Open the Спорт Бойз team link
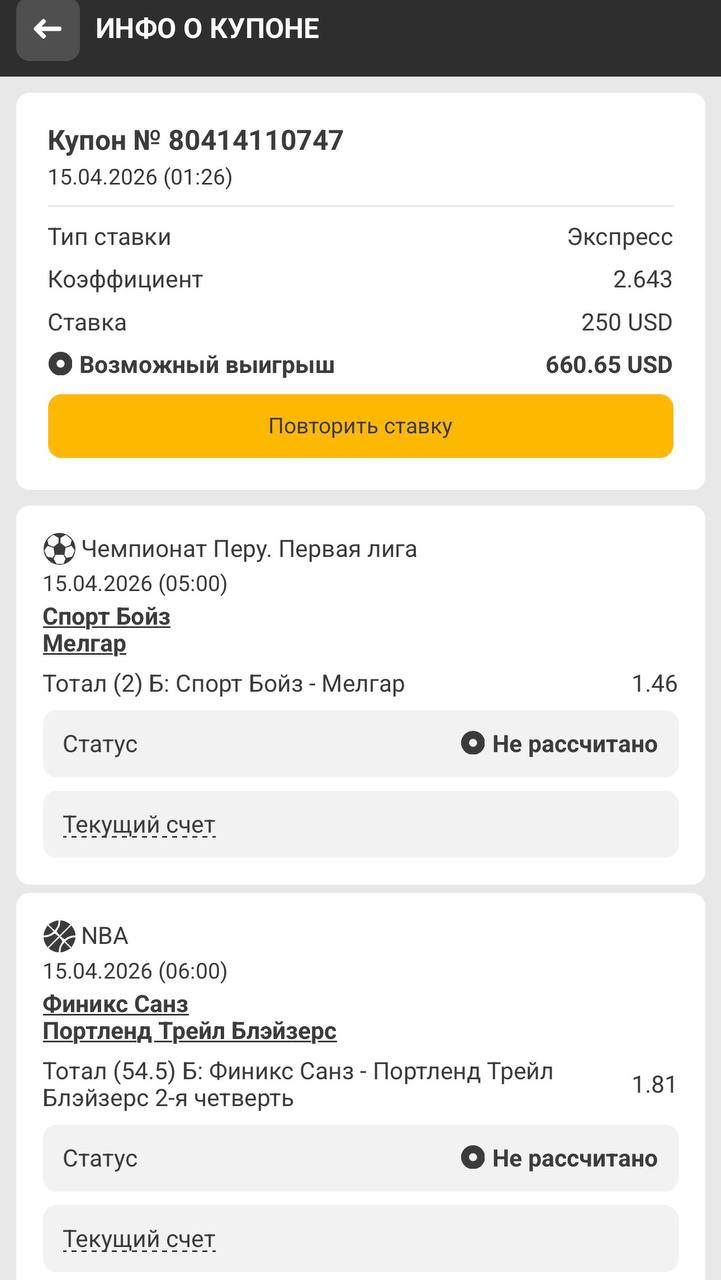The height and width of the screenshot is (1280, 721). coord(106,616)
